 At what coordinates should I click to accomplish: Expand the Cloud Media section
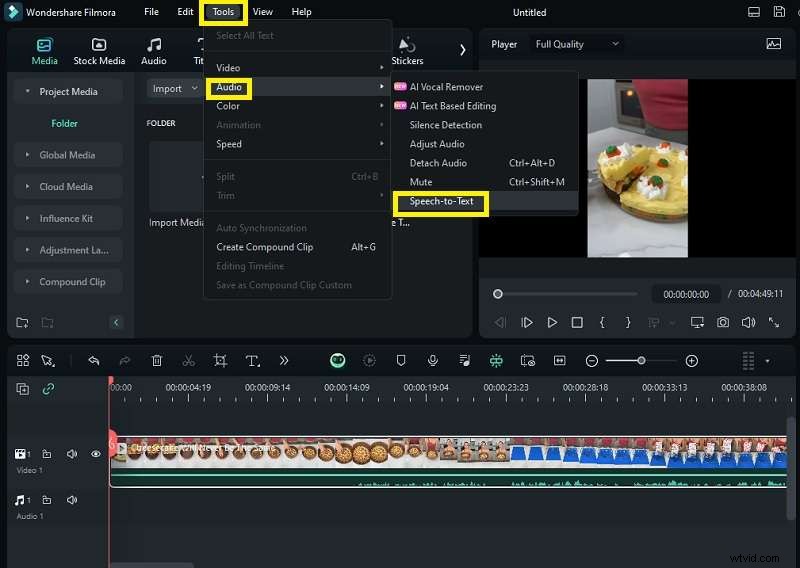[x=68, y=187]
